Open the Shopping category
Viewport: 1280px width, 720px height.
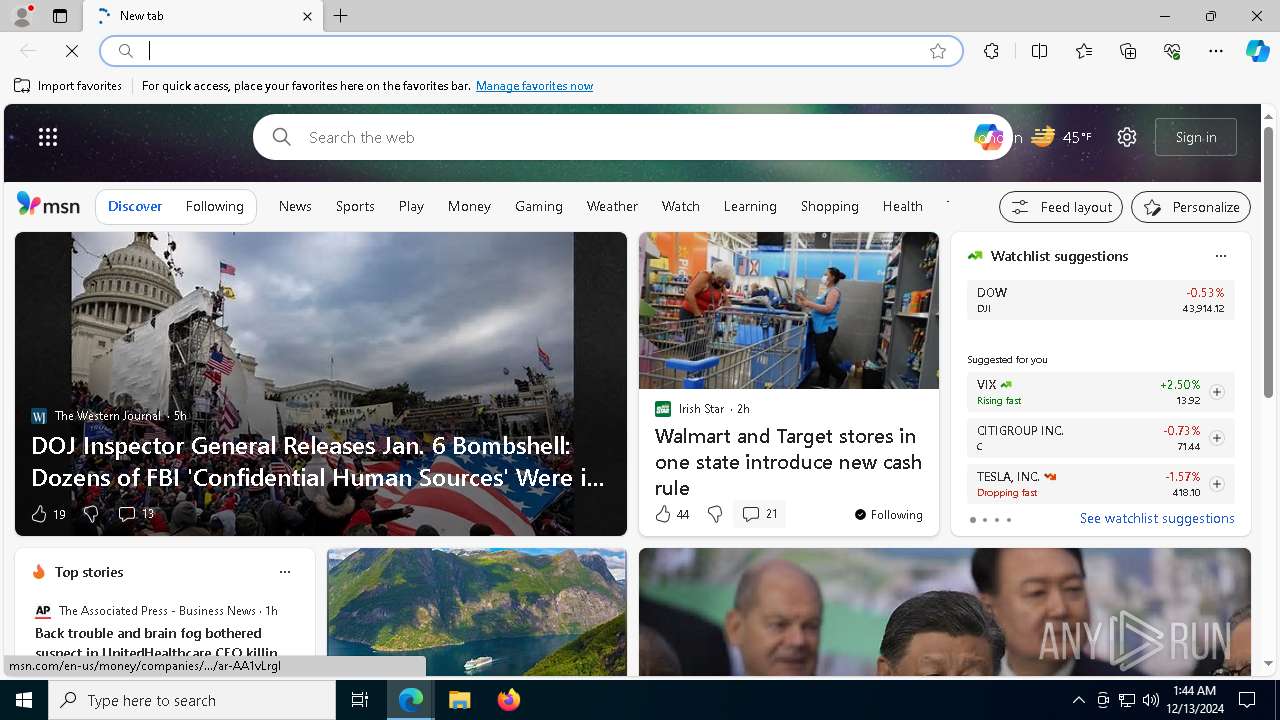[x=830, y=206]
